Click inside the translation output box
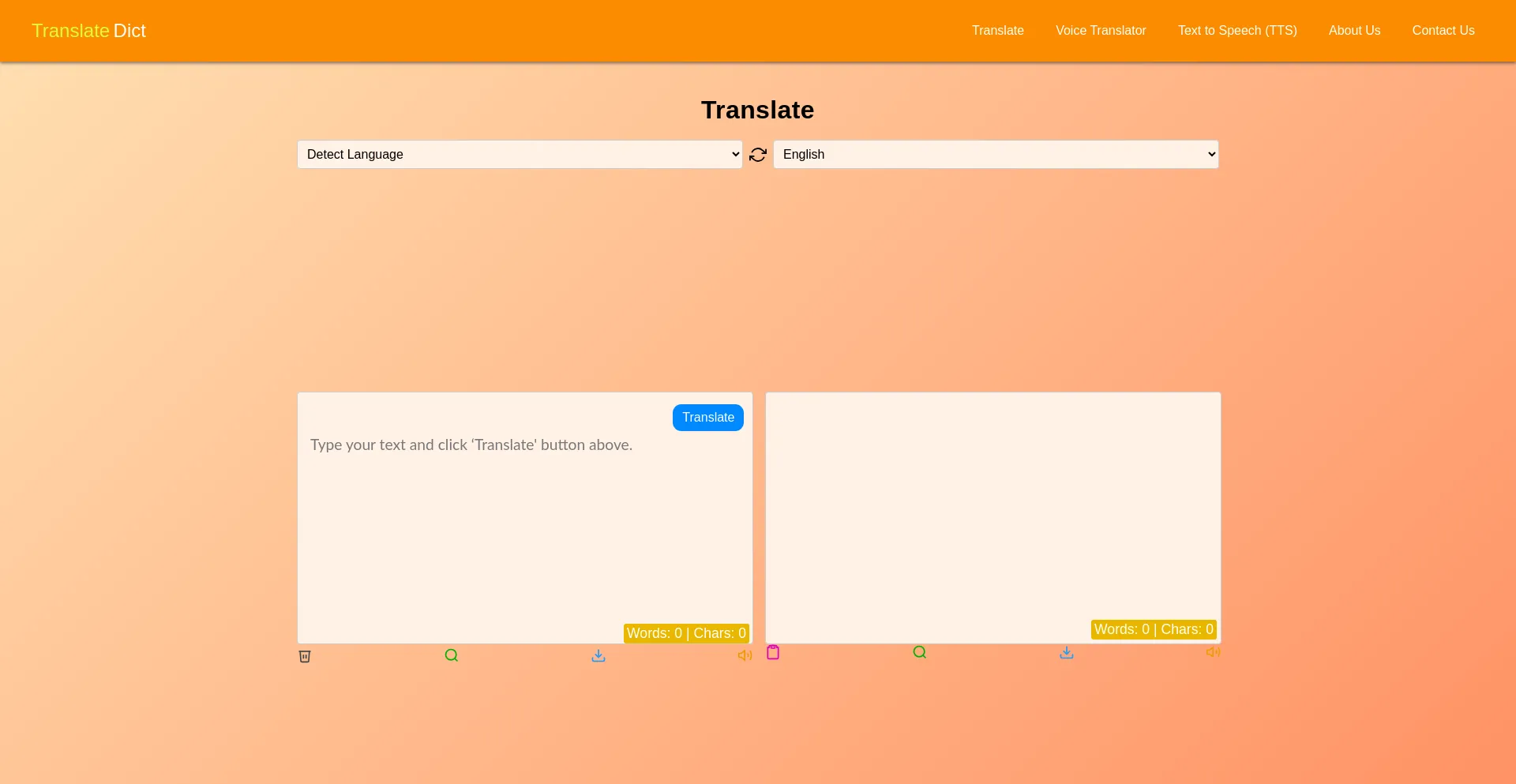The image size is (1516, 784). (993, 505)
